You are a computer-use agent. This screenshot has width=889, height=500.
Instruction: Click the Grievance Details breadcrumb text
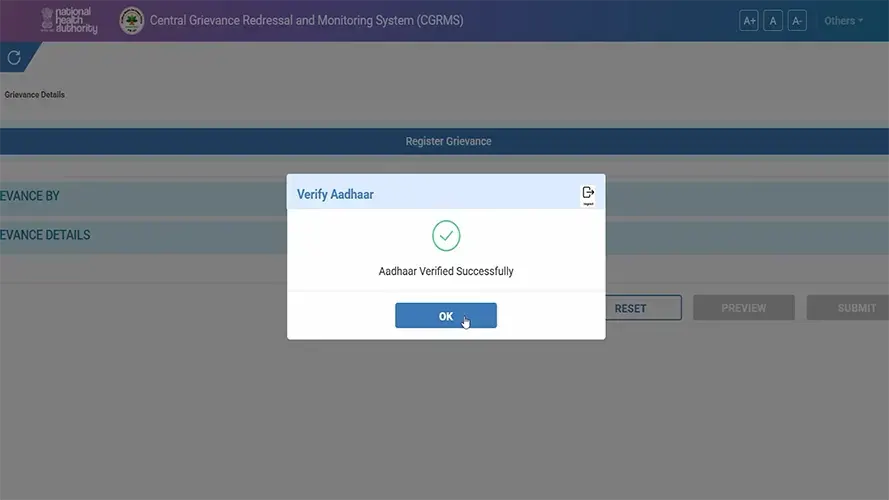click(35, 95)
